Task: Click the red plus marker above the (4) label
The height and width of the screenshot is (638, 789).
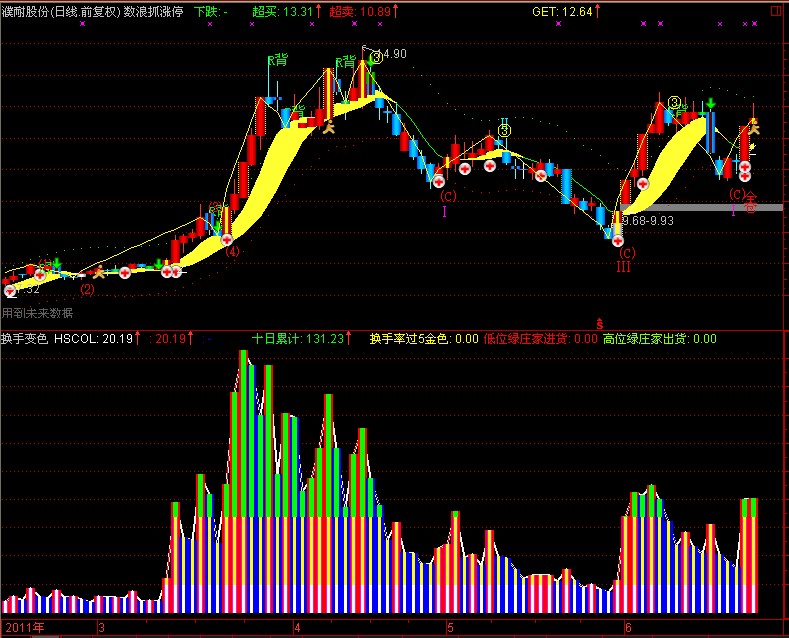Action: click(227, 240)
